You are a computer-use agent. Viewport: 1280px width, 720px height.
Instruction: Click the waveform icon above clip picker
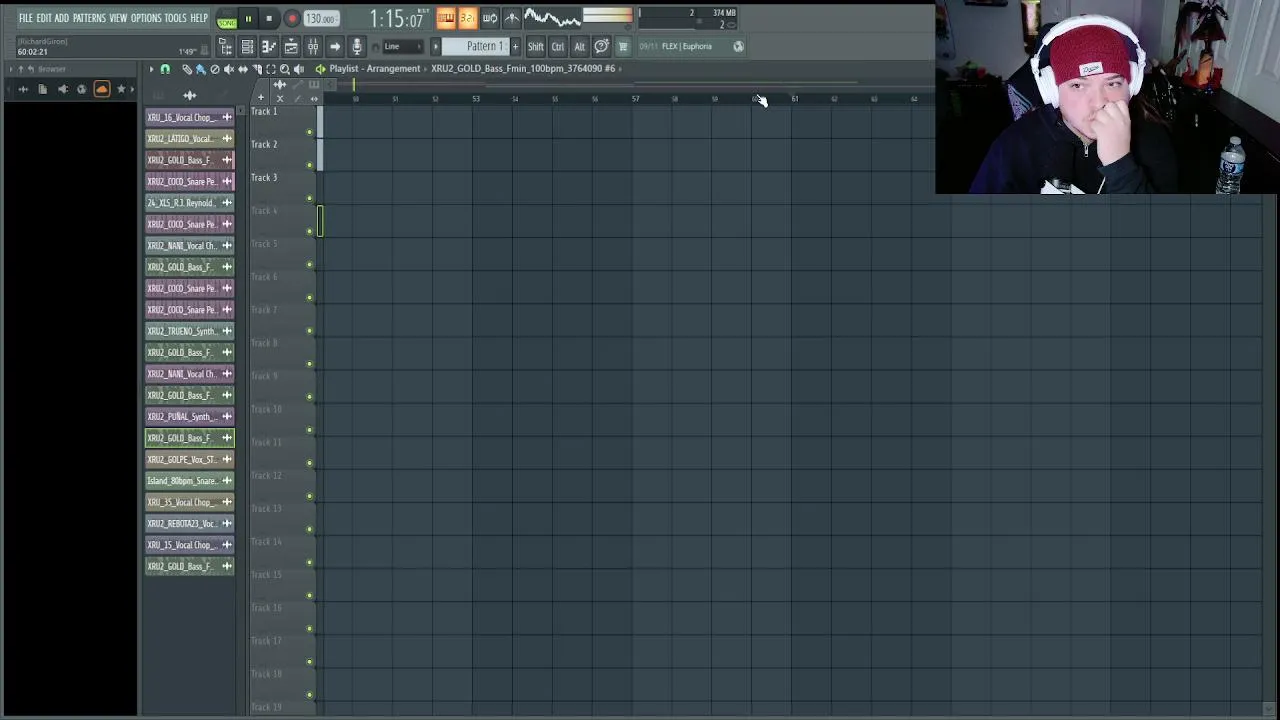click(x=190, y=95)
